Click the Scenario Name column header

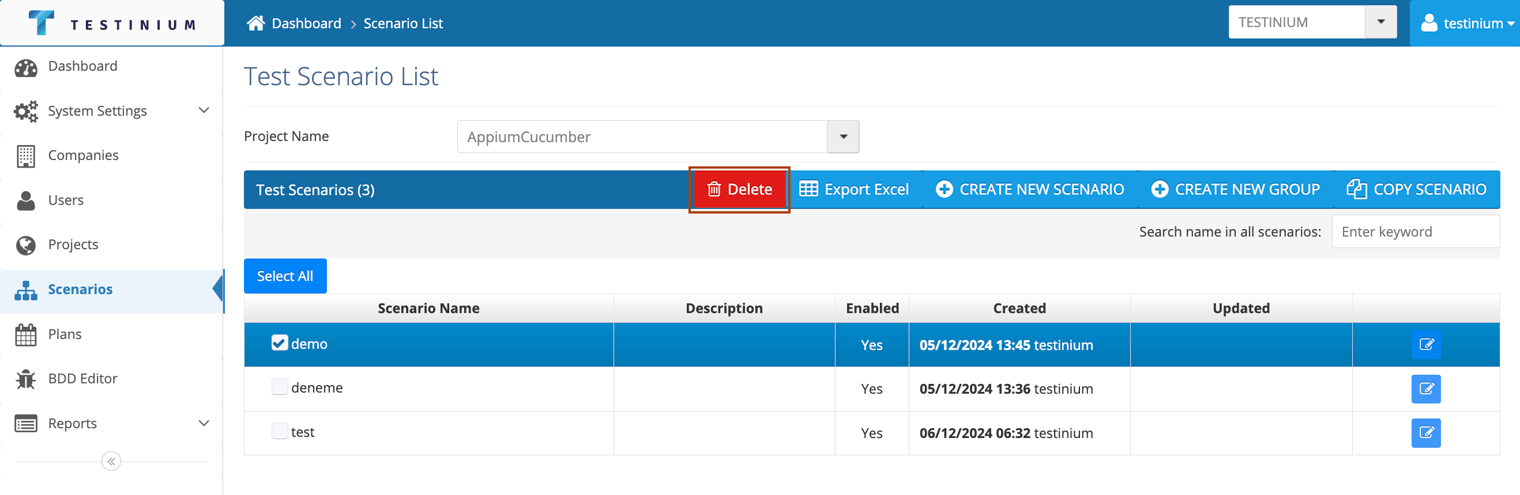pyautogui.click(x=429, y=308)
